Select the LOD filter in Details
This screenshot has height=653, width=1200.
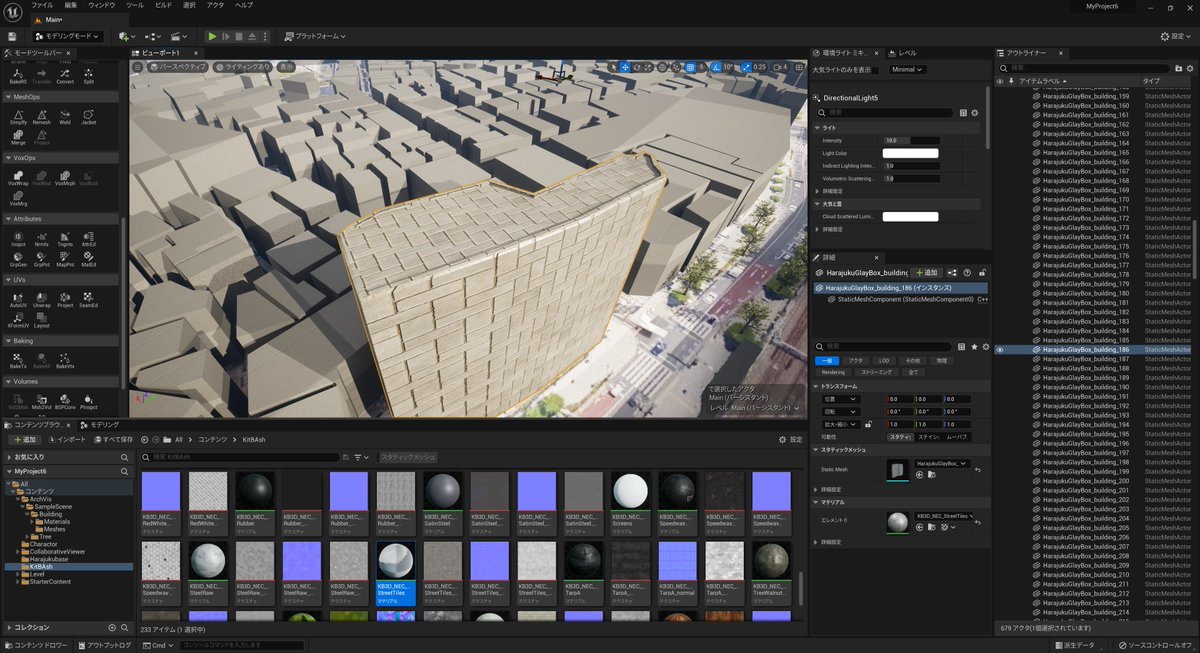tap(884, 360)
